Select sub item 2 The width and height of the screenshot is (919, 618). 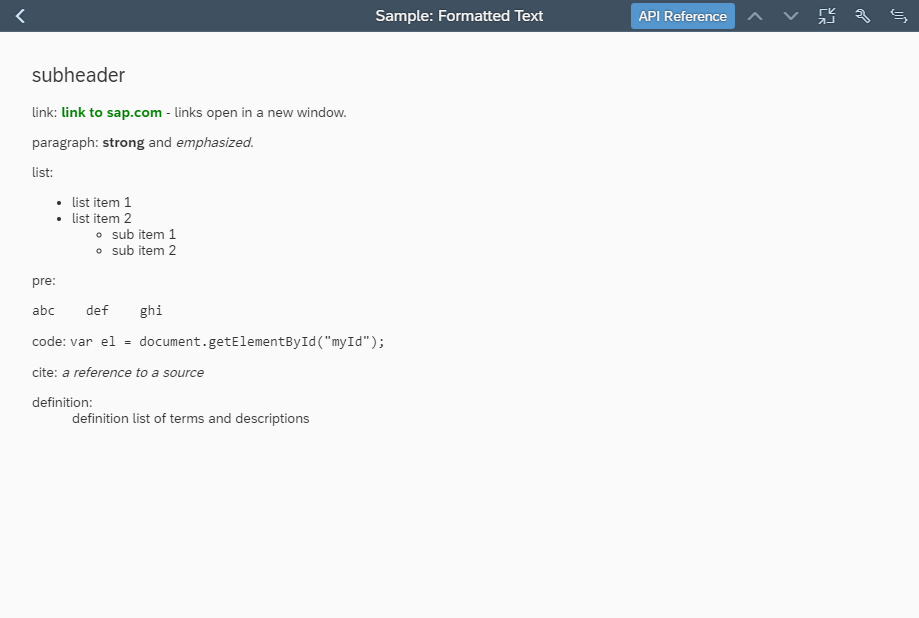tap(144, 250)
